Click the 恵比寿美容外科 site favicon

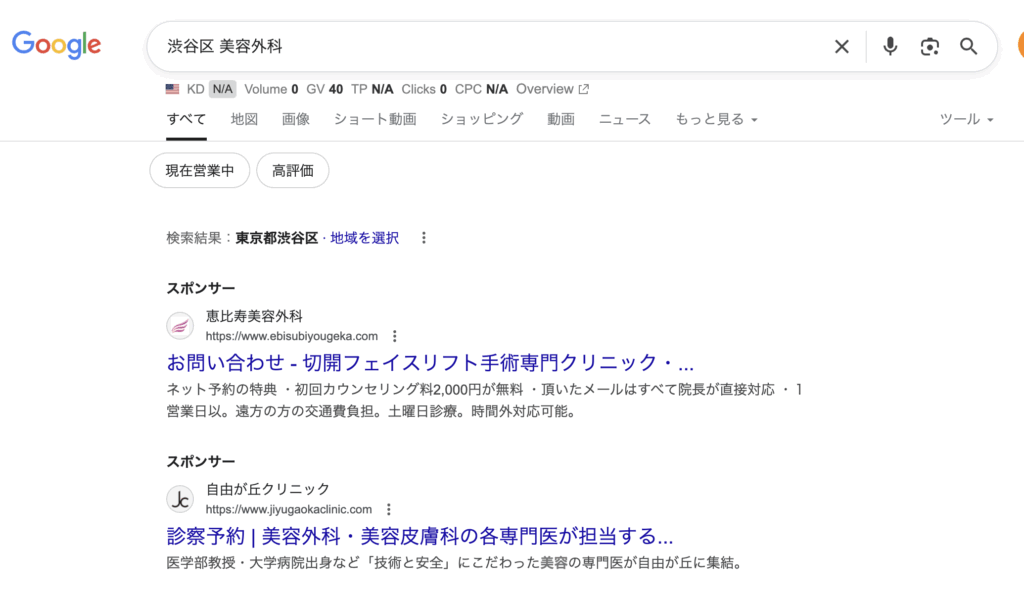(x=180, y=326)
